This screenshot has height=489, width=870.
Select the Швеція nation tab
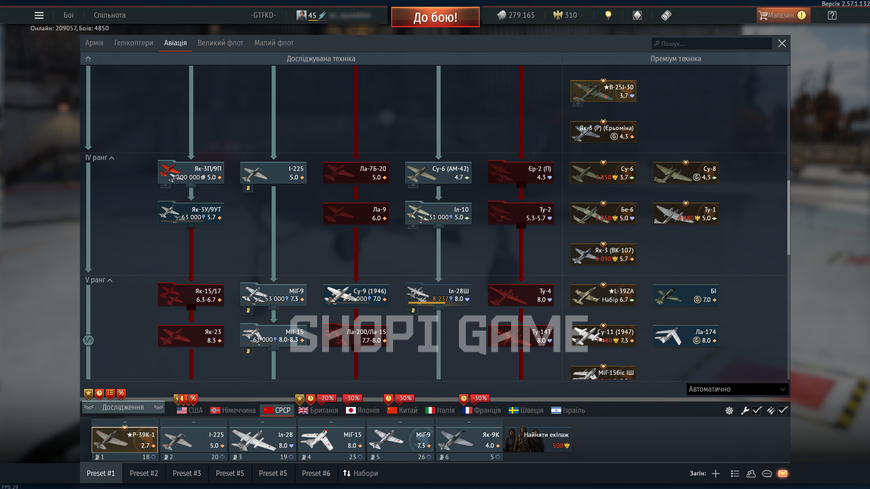point(526,410)
